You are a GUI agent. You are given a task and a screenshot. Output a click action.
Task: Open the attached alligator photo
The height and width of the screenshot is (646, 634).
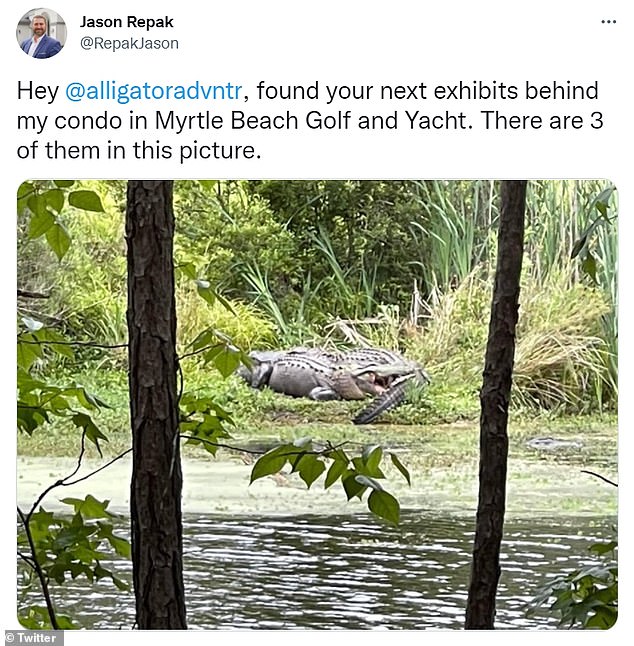tap(317, 404)
